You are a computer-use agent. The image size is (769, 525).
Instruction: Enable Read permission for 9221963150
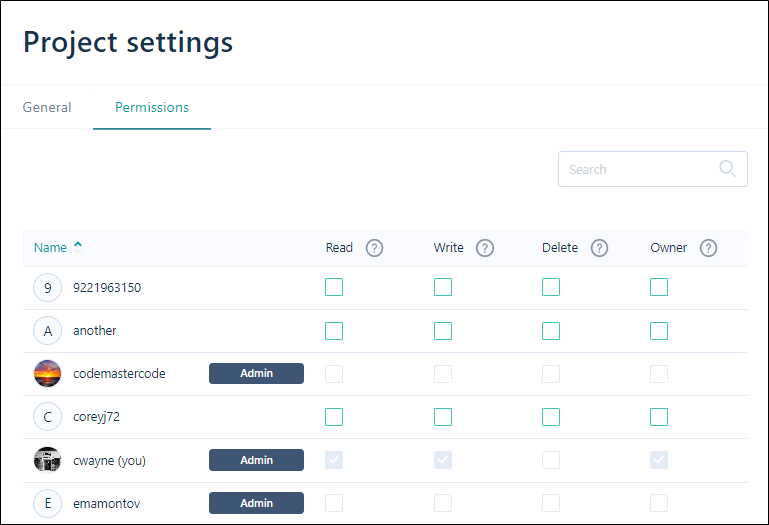[334, 288]
